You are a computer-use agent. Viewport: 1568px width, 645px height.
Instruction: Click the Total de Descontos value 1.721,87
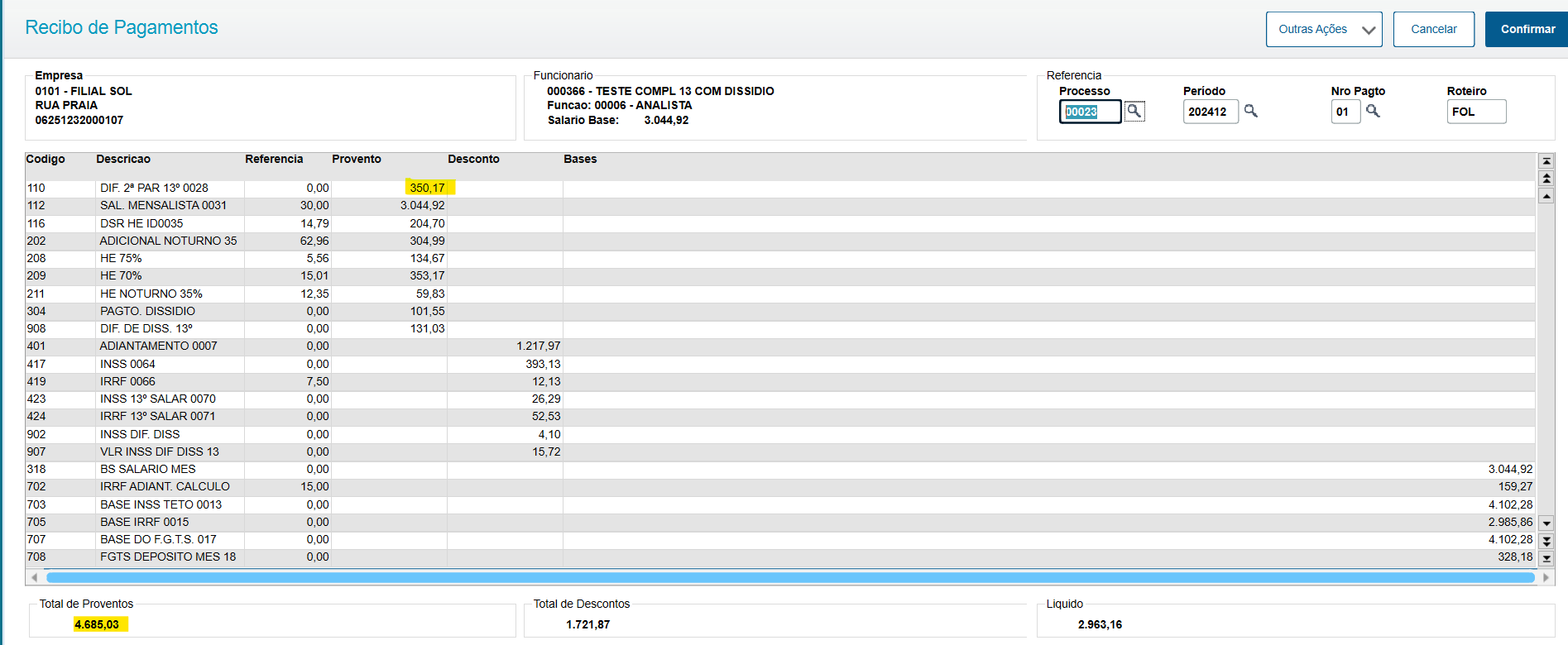588,624
